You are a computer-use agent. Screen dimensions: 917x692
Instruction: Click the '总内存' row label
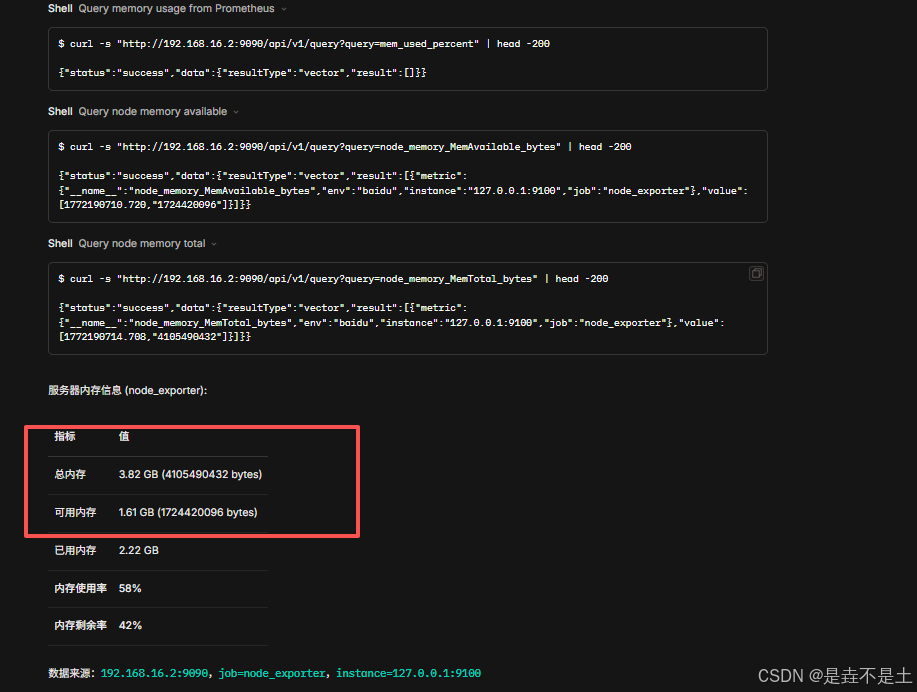[70, 474]
